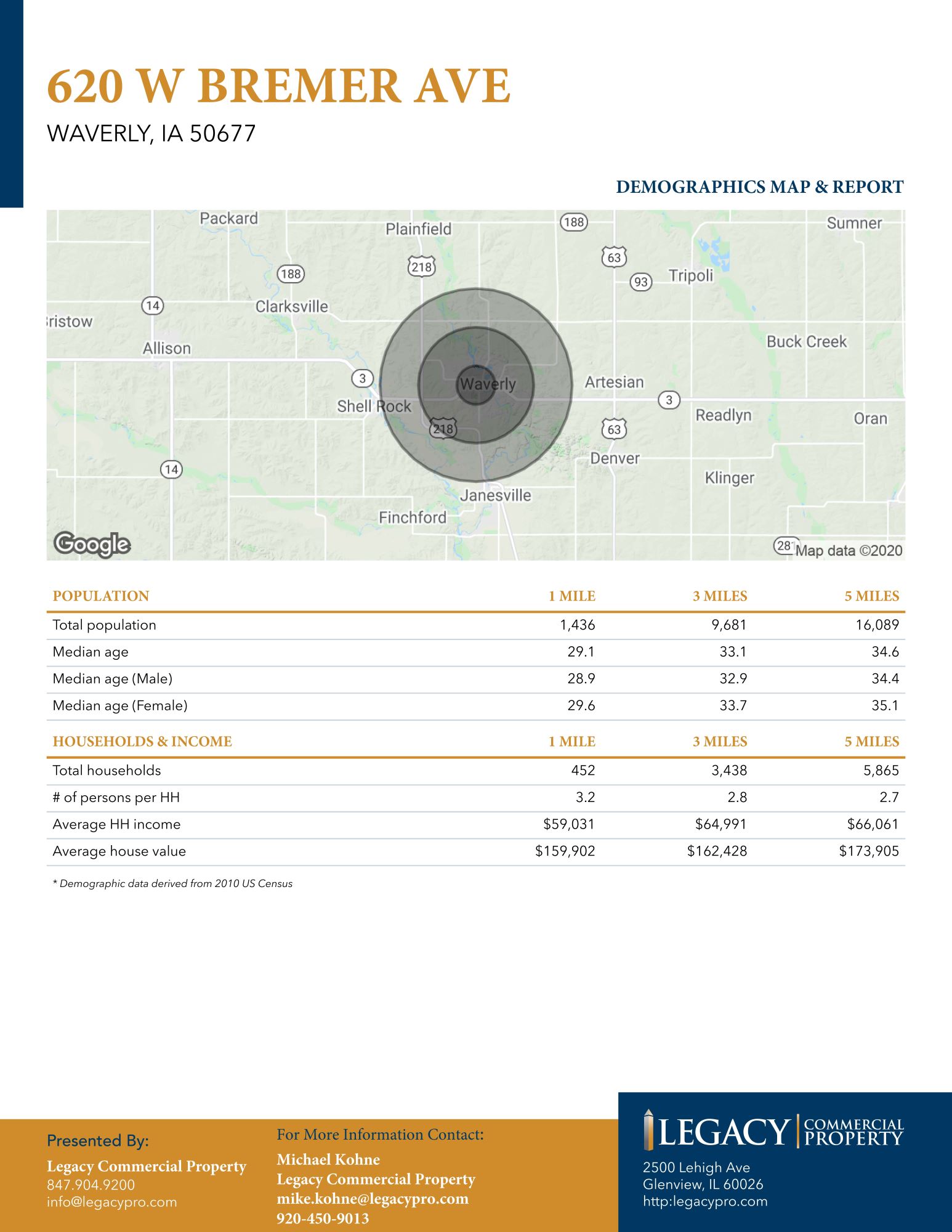The width and height of the screenshot is (952, 1232).
Task: Open the http:legacypro.com website link
Action: tap(705, 1201)
